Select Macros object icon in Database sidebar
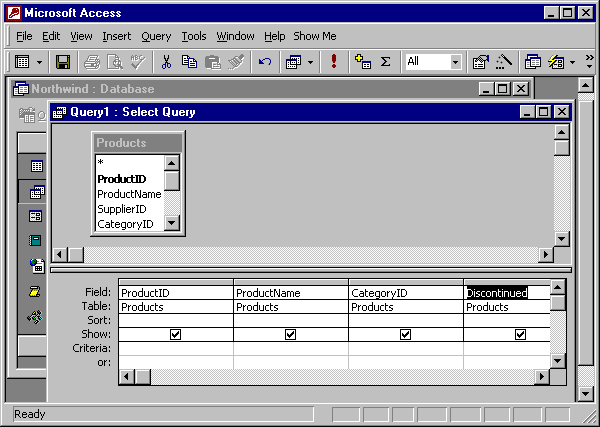 point(34,292)
